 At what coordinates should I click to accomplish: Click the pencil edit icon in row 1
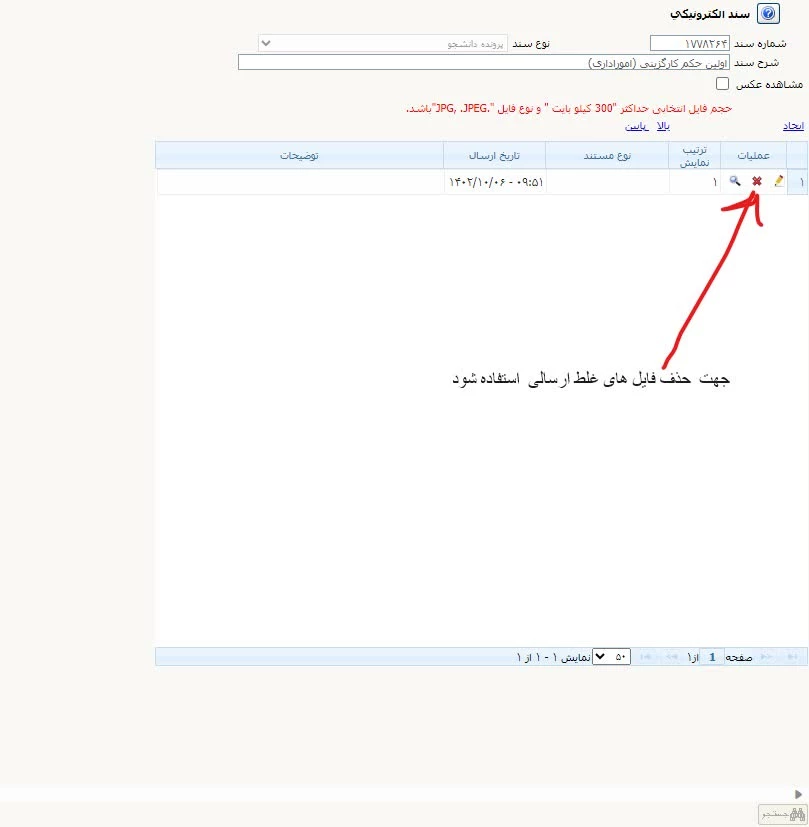coord(779,181)
